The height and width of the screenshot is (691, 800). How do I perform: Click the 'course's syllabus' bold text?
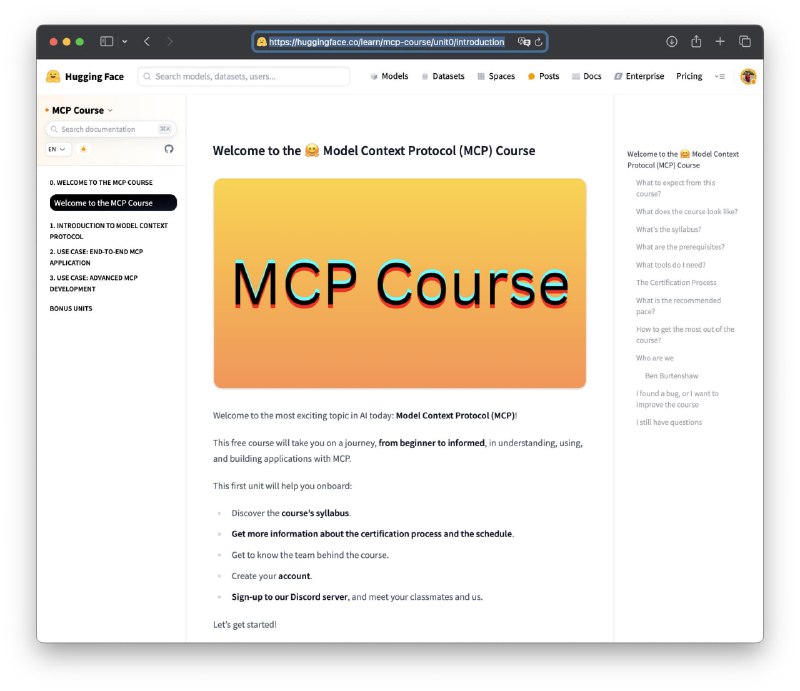pyautogui.click(x=315, y=513)
